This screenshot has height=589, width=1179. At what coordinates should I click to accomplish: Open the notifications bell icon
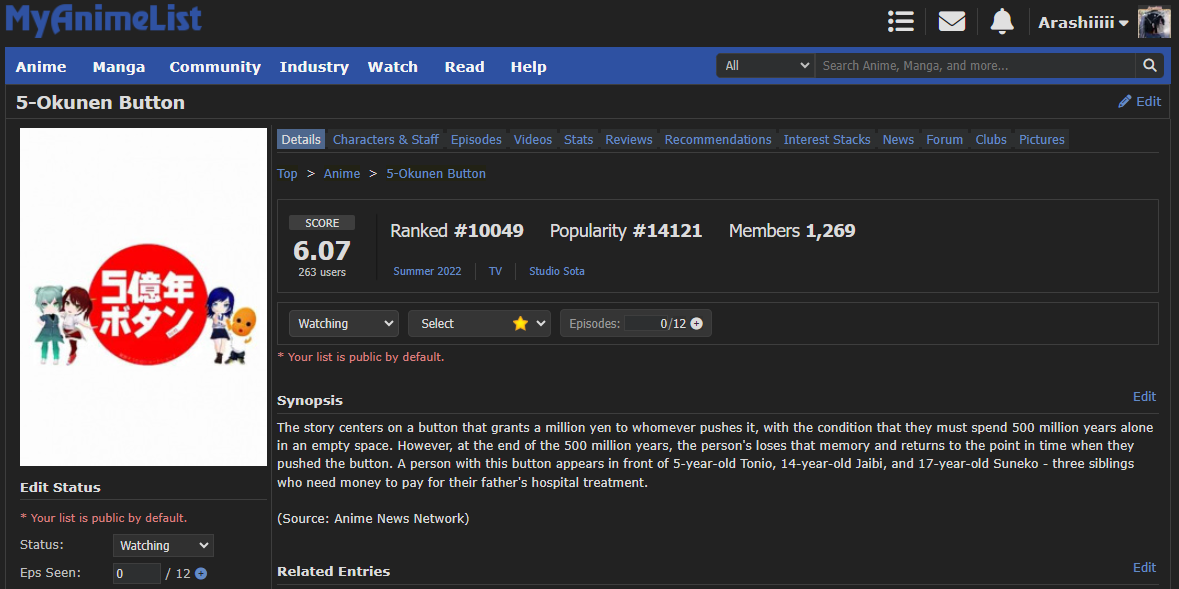pyautogui.click(x=1002, y=21)
